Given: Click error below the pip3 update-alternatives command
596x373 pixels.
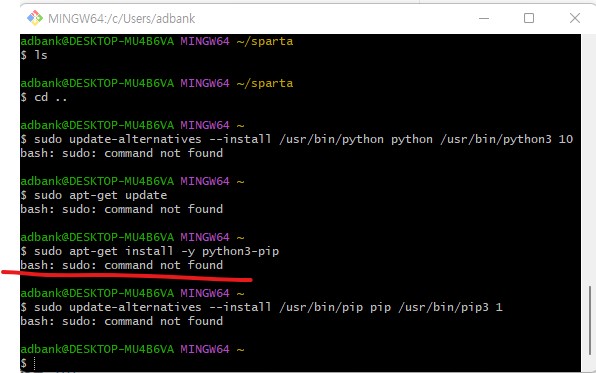Looking at the screenshot, I should point(122,321).
